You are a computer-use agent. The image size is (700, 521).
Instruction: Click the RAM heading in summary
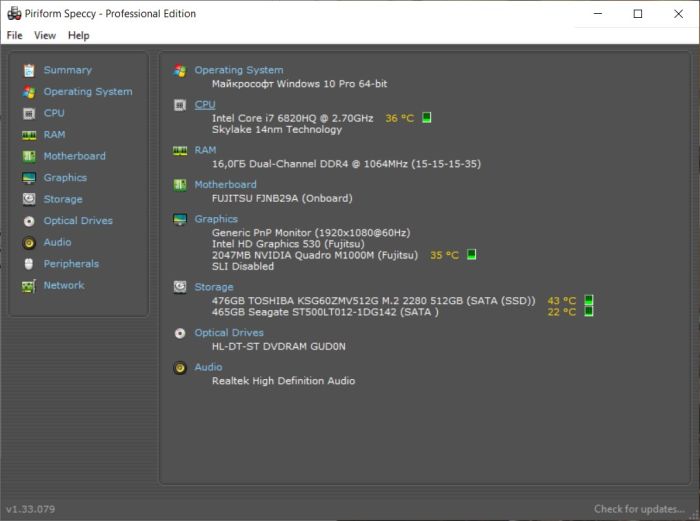click(x=205, y=150)
